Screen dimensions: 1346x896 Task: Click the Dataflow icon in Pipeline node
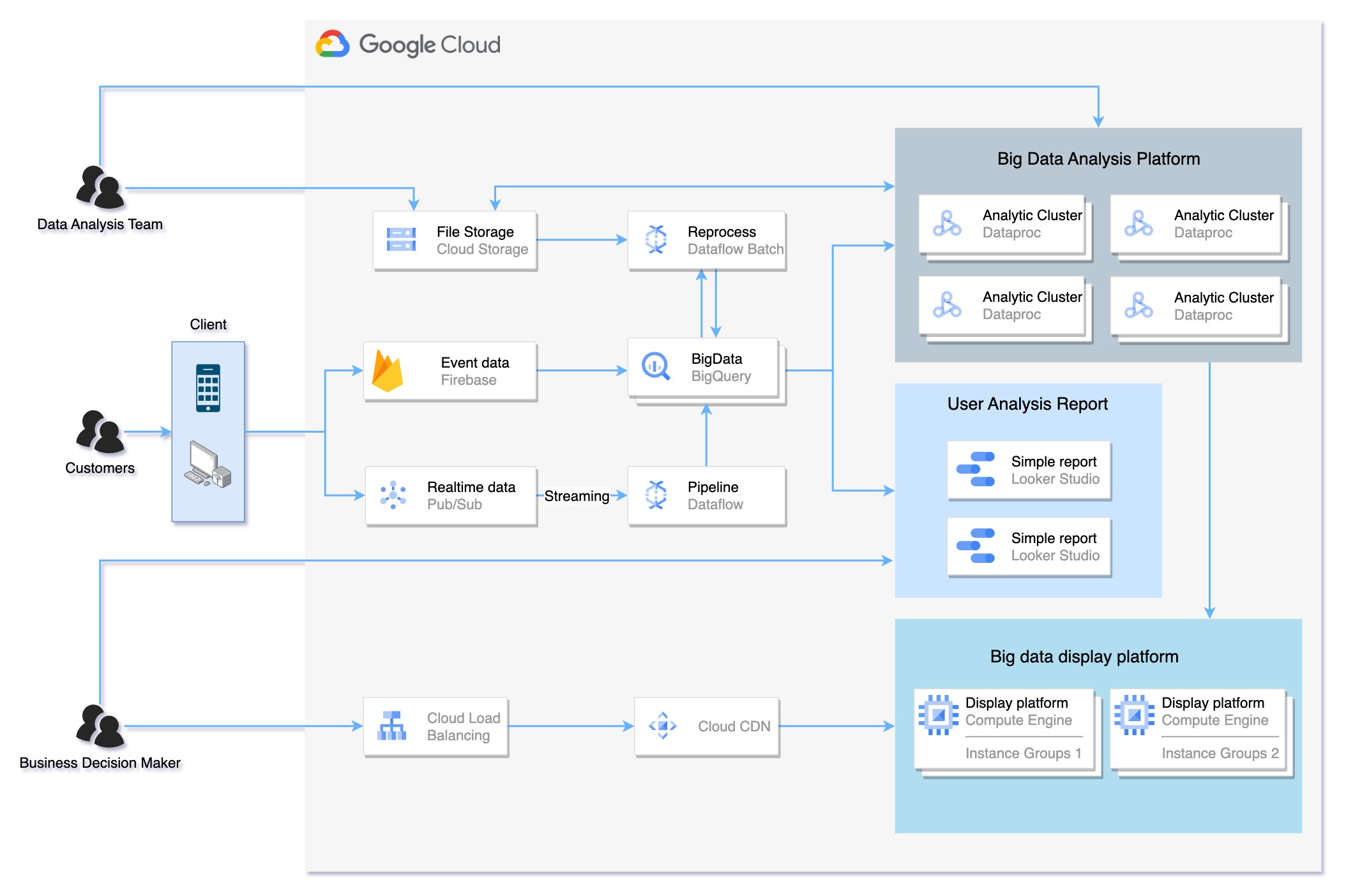tap(656, 495)
